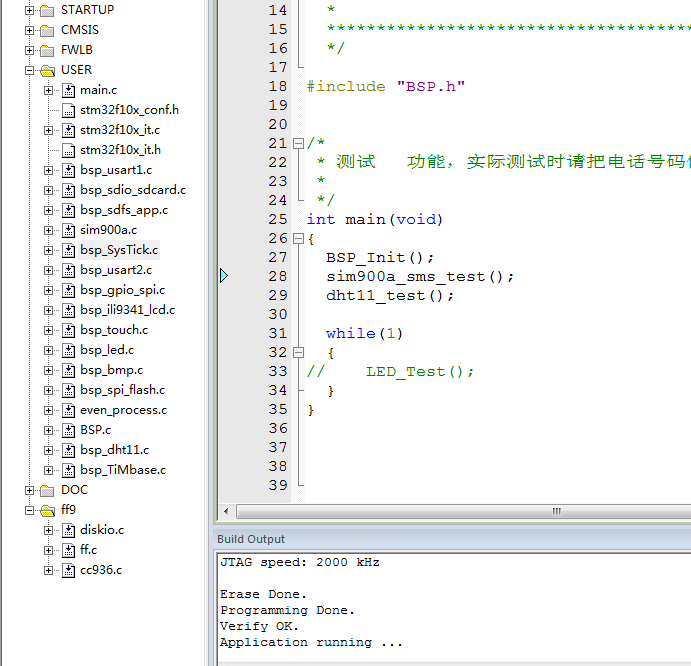Expand the FWLB folder node

[x=29, y=50]
